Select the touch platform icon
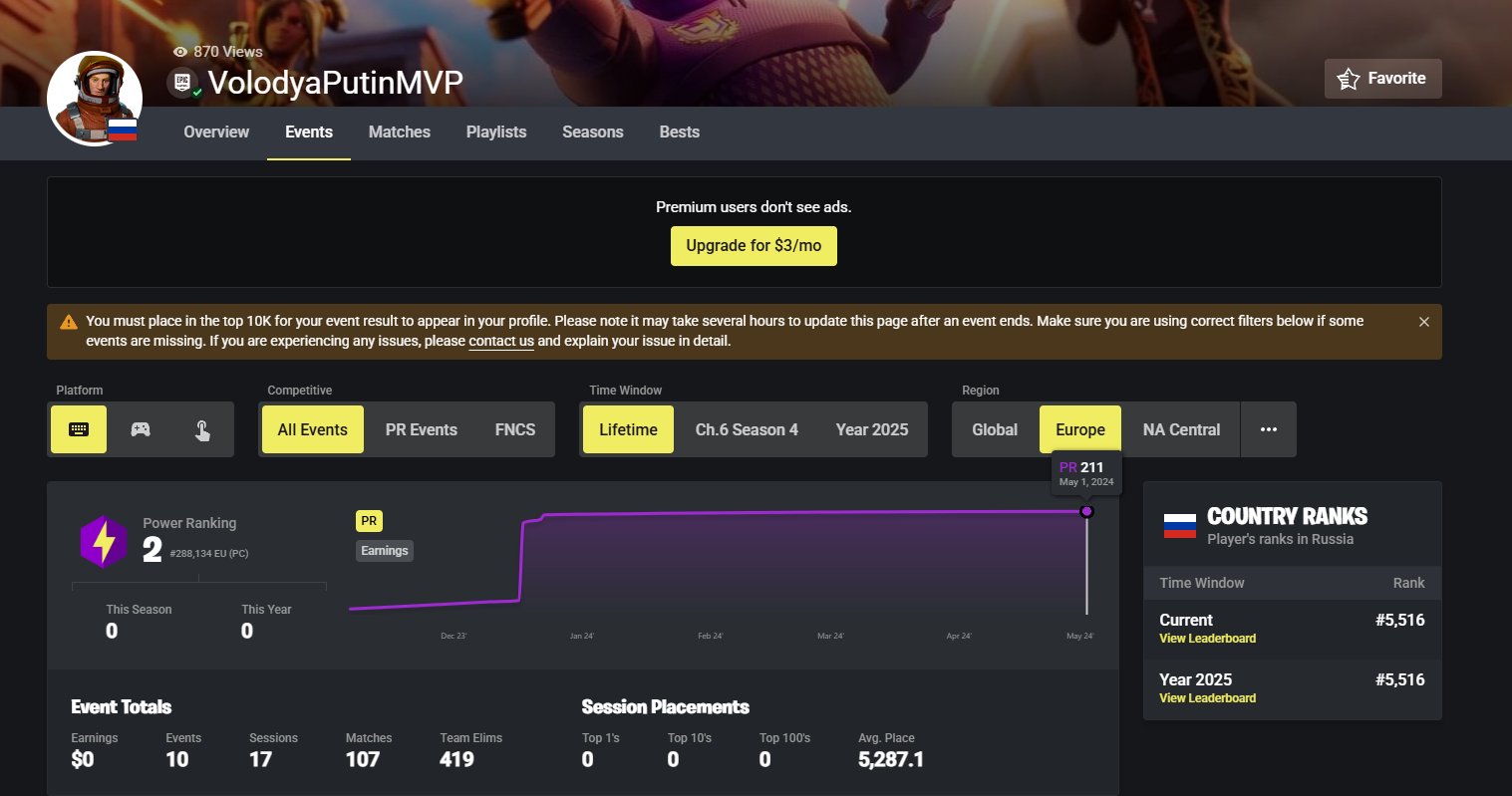 pyautogui.click(x=202, y=429)
